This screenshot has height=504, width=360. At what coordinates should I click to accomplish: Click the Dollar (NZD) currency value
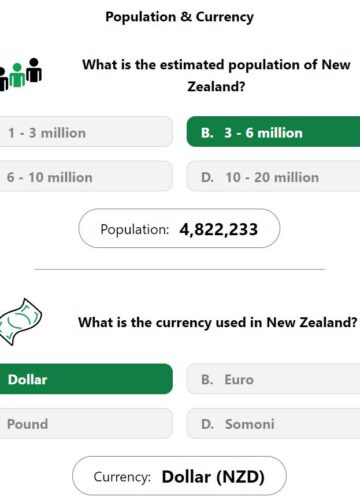pos(213,477)
